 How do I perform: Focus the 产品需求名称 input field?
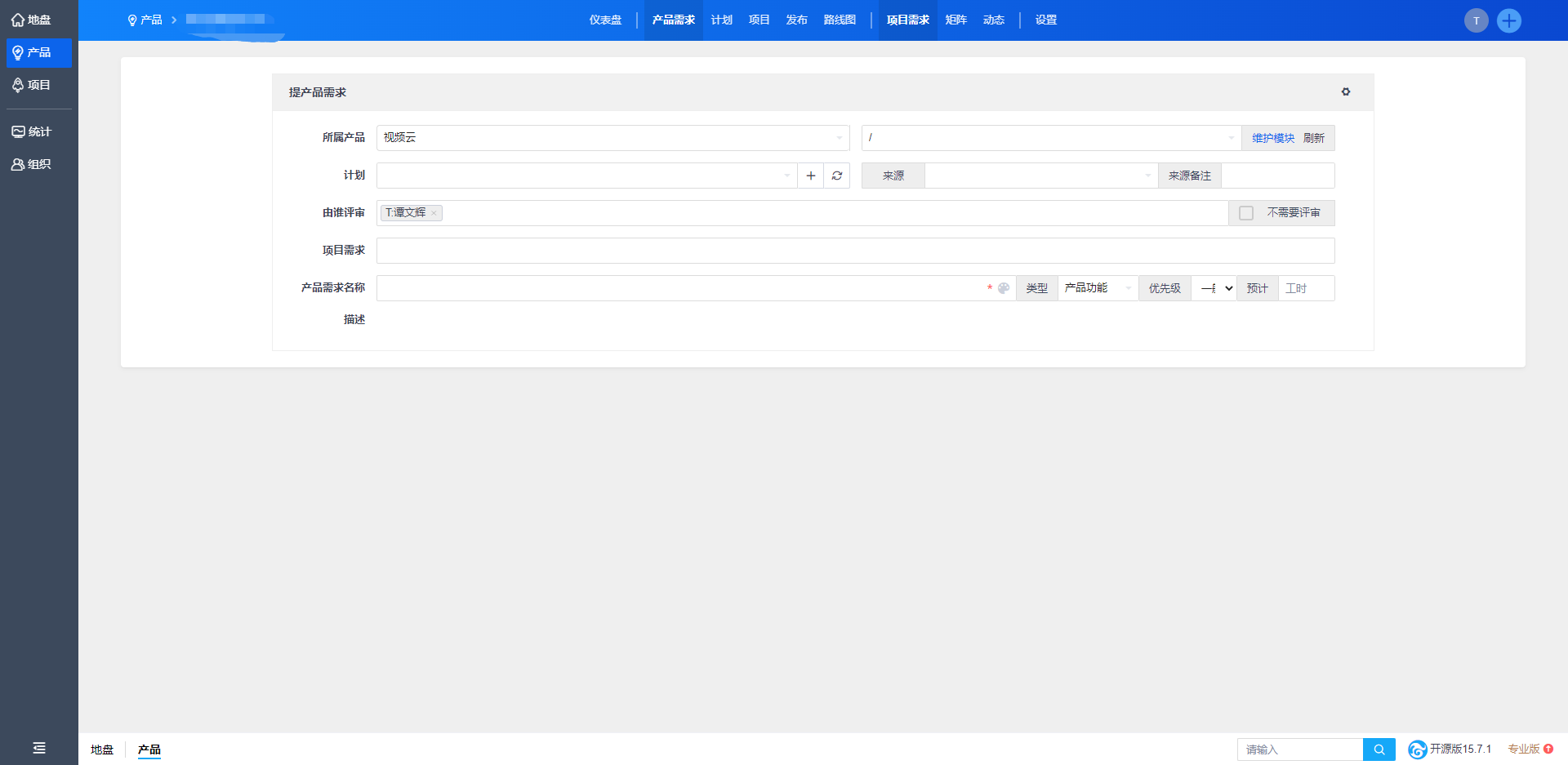coord(696,288)
